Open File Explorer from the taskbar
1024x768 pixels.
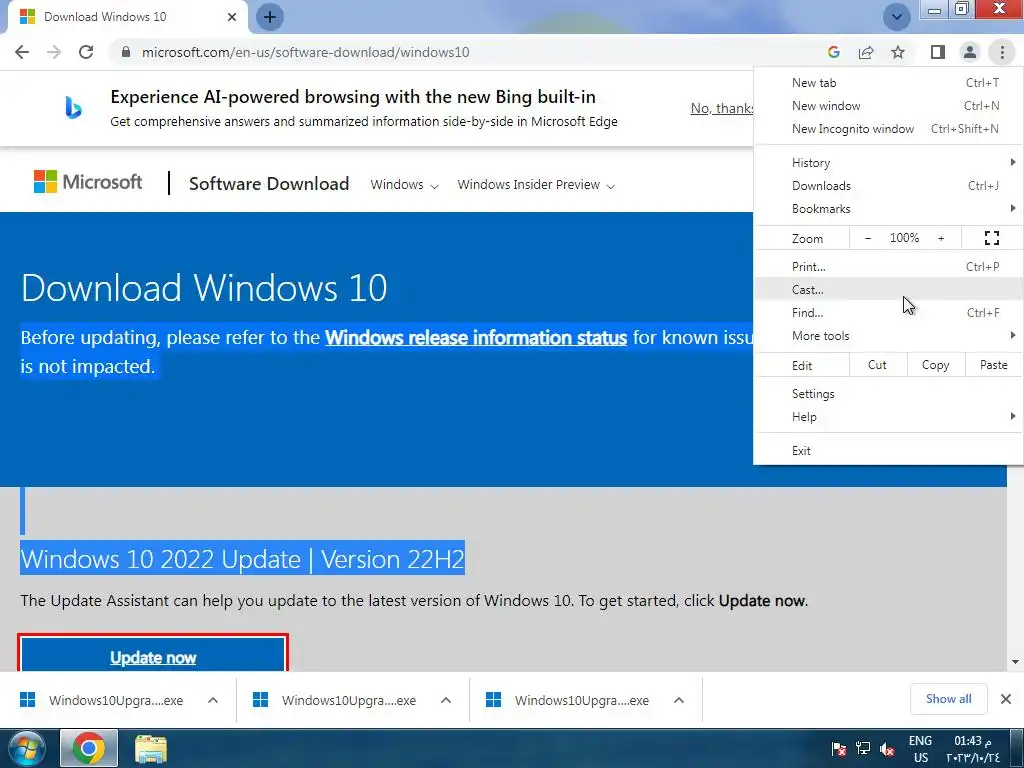click(x=151, y=748)
